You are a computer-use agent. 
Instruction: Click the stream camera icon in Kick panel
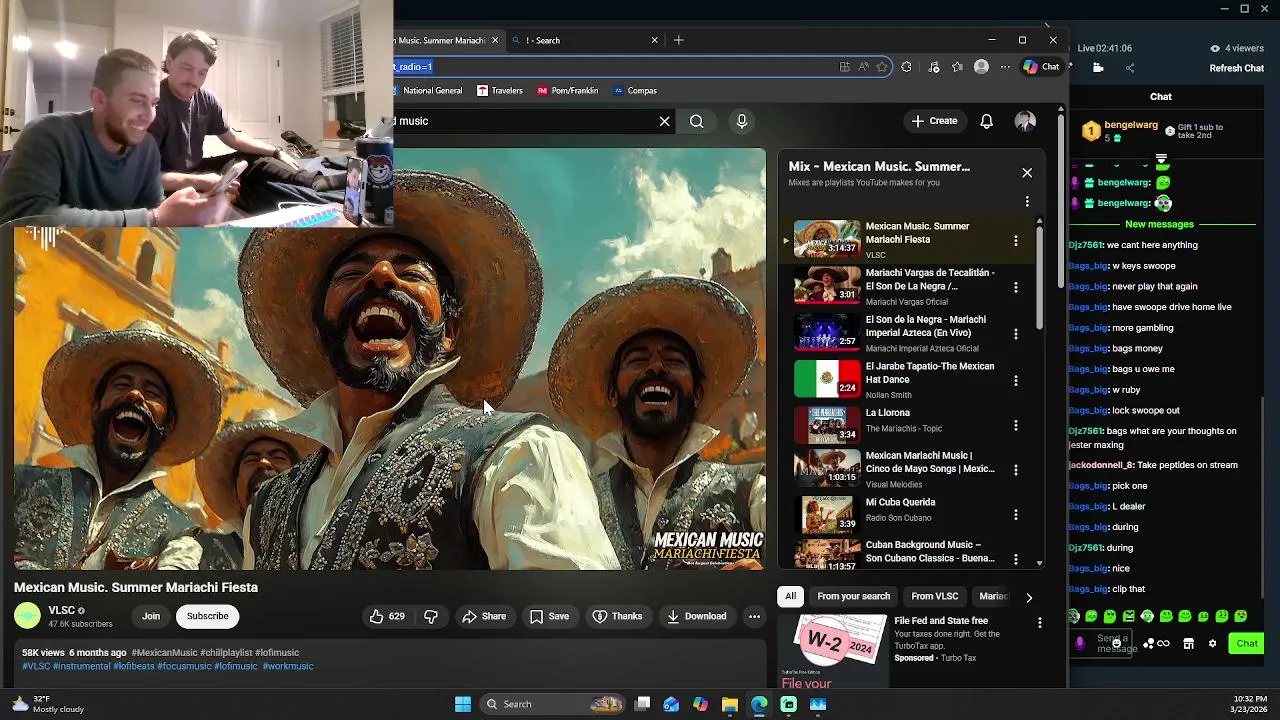pos(1098,68)
